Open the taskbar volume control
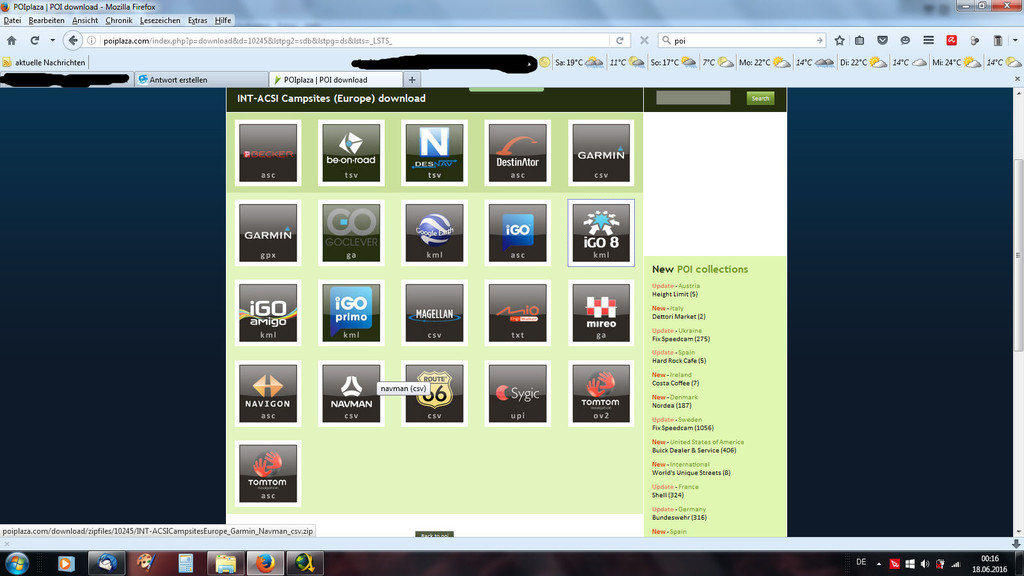 925,564
